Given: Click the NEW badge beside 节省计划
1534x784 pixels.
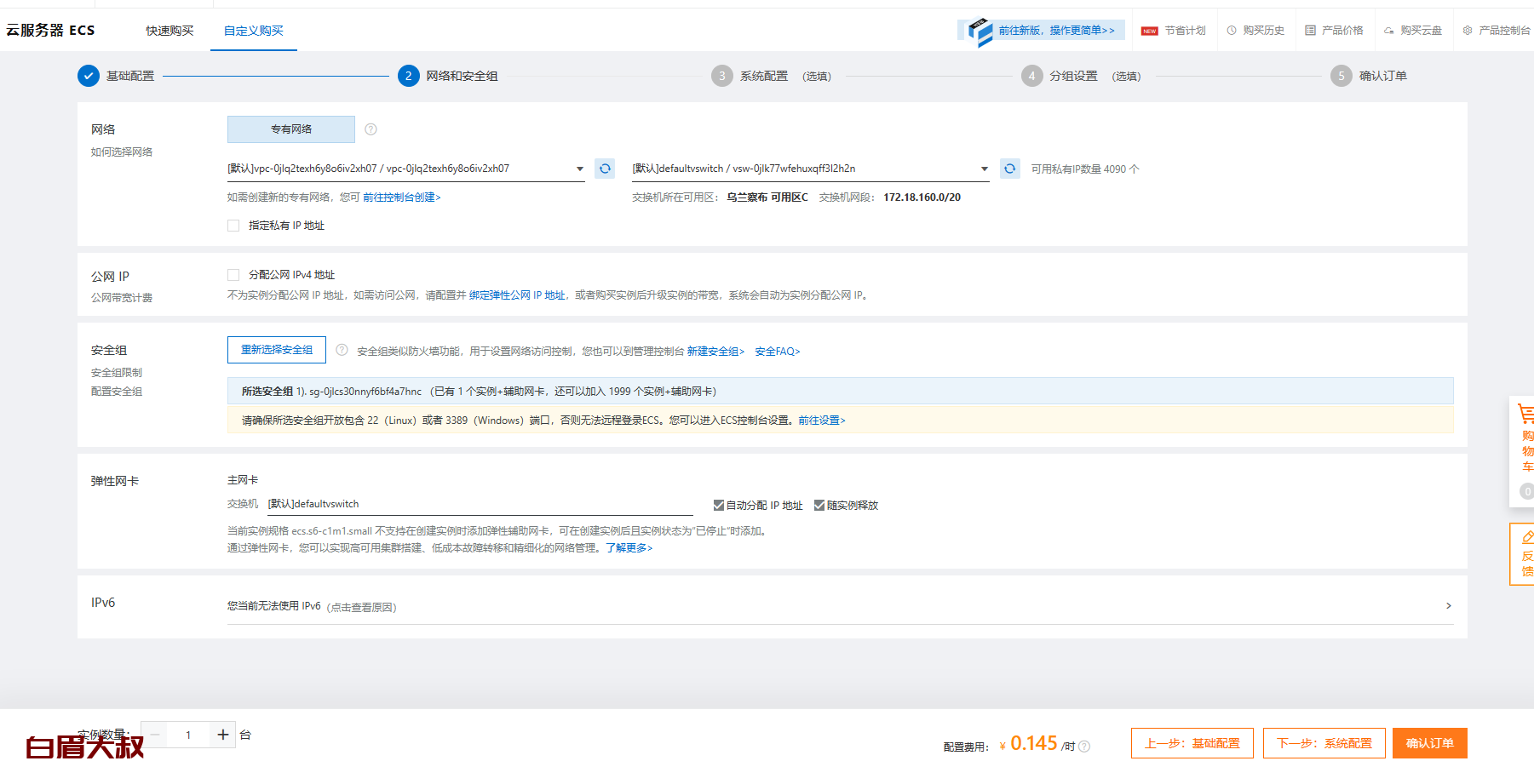Looking at the screenshot, I should (1150, 31).
